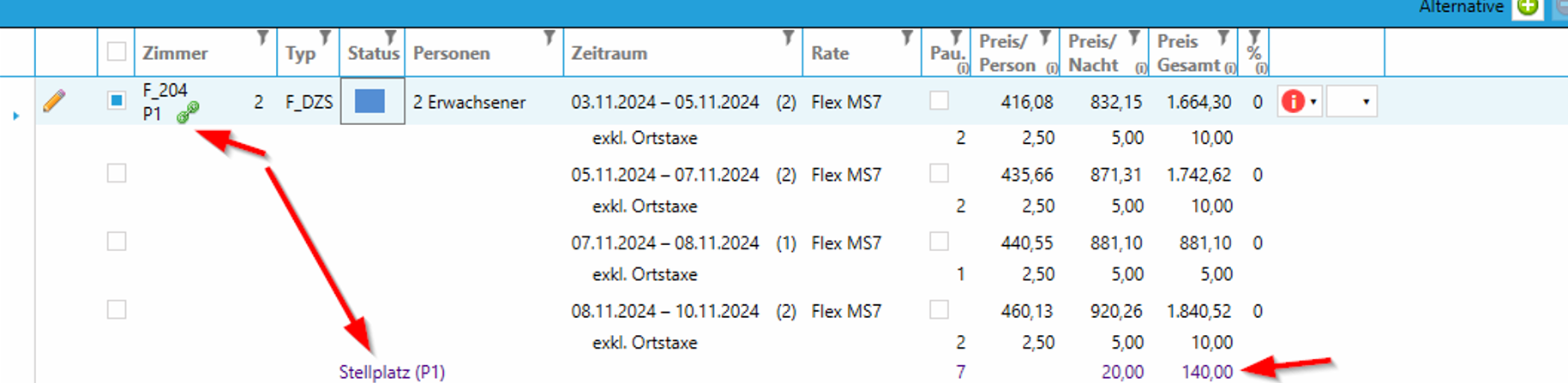This screenshot has width=1568, height=383.
Task: Click the info icon under Preis/Nacht header
Action: [1140, 68]
